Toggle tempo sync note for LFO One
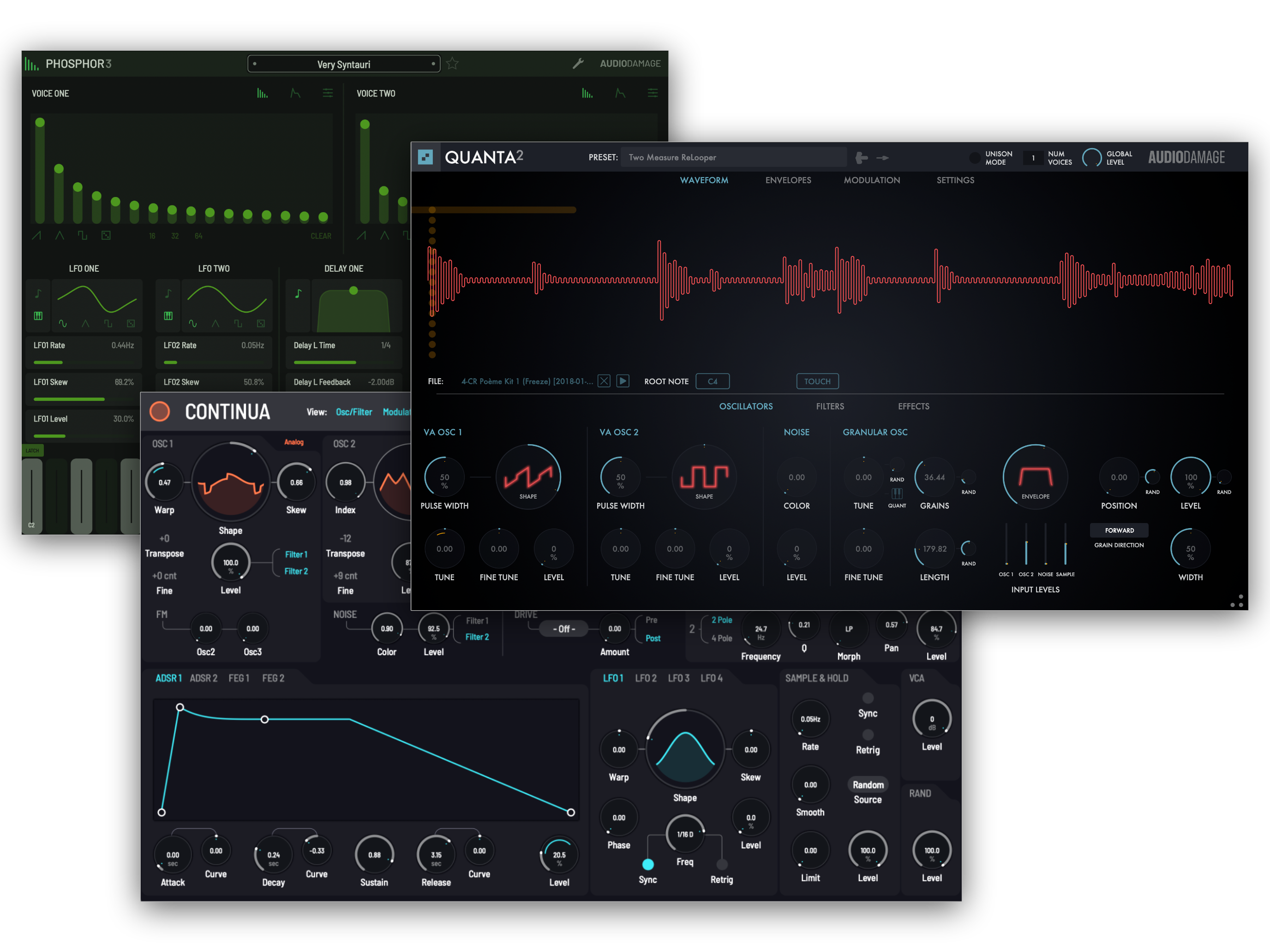 (x=38, y=294)
